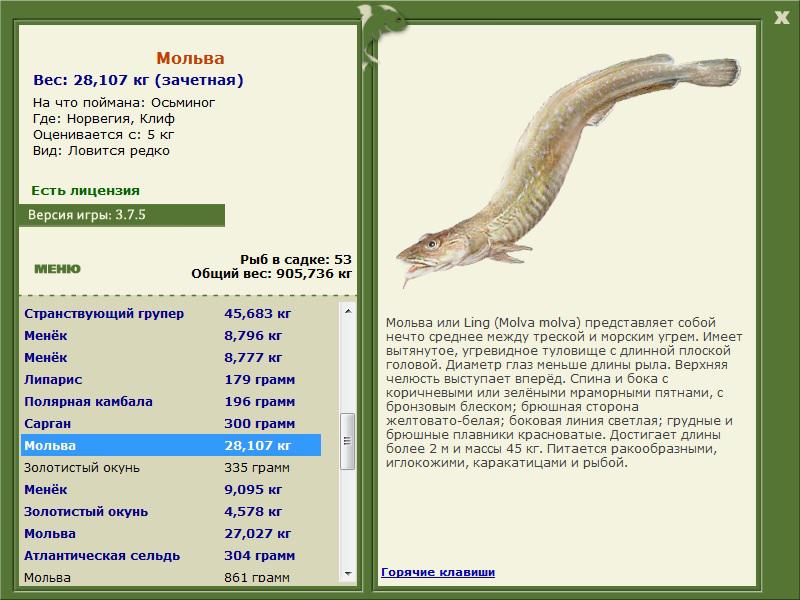800x600 pixels.
Task: Select the highlighted Мольва 28,107 кг row
Action: coord(171,445)
